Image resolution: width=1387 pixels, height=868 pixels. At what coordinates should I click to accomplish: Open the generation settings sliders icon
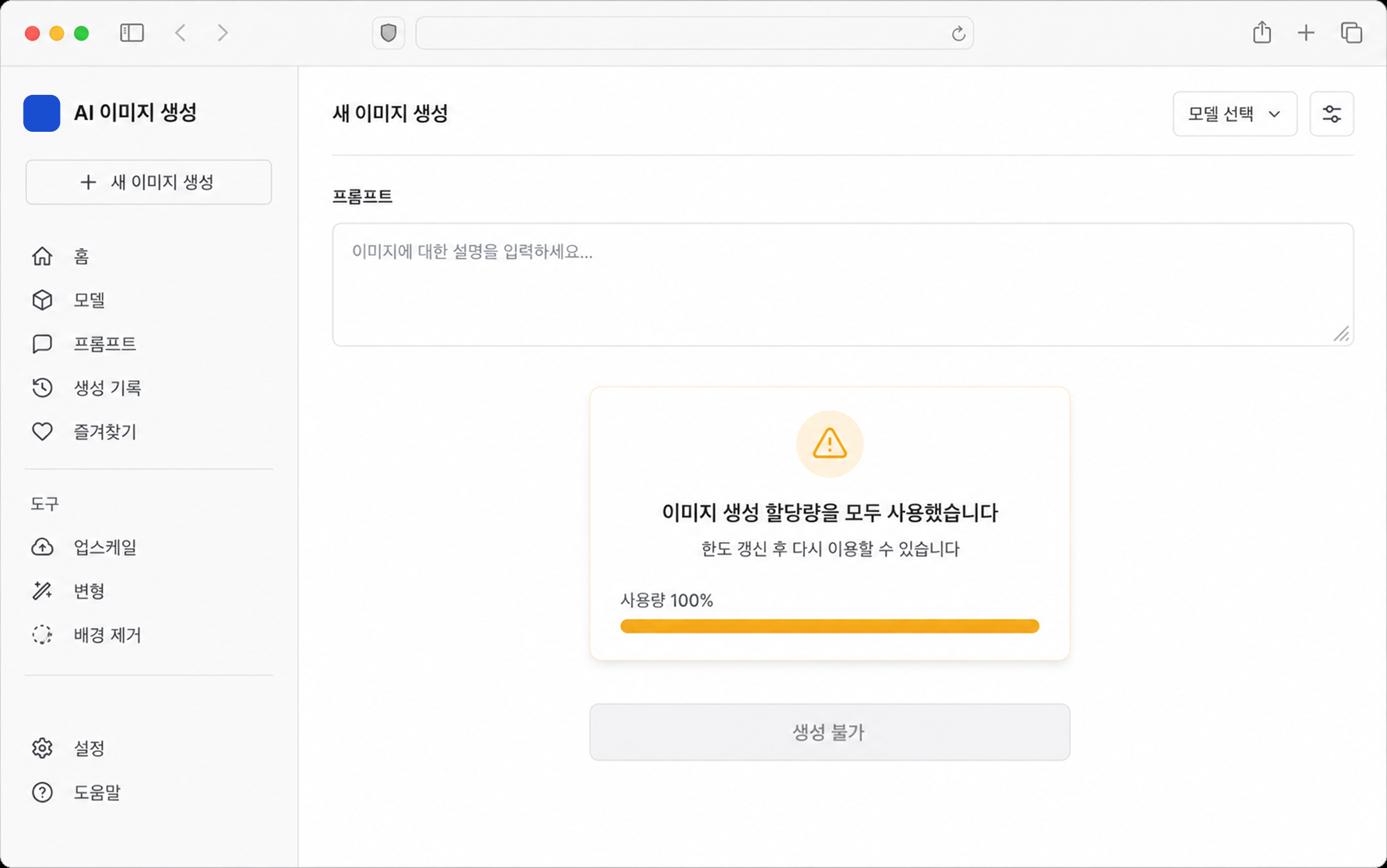pyautogui.click(x=1331, y=114)
